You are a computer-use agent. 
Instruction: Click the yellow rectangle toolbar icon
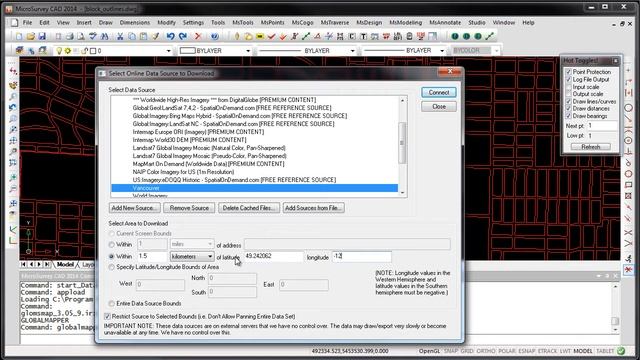(x=260, y=36)
